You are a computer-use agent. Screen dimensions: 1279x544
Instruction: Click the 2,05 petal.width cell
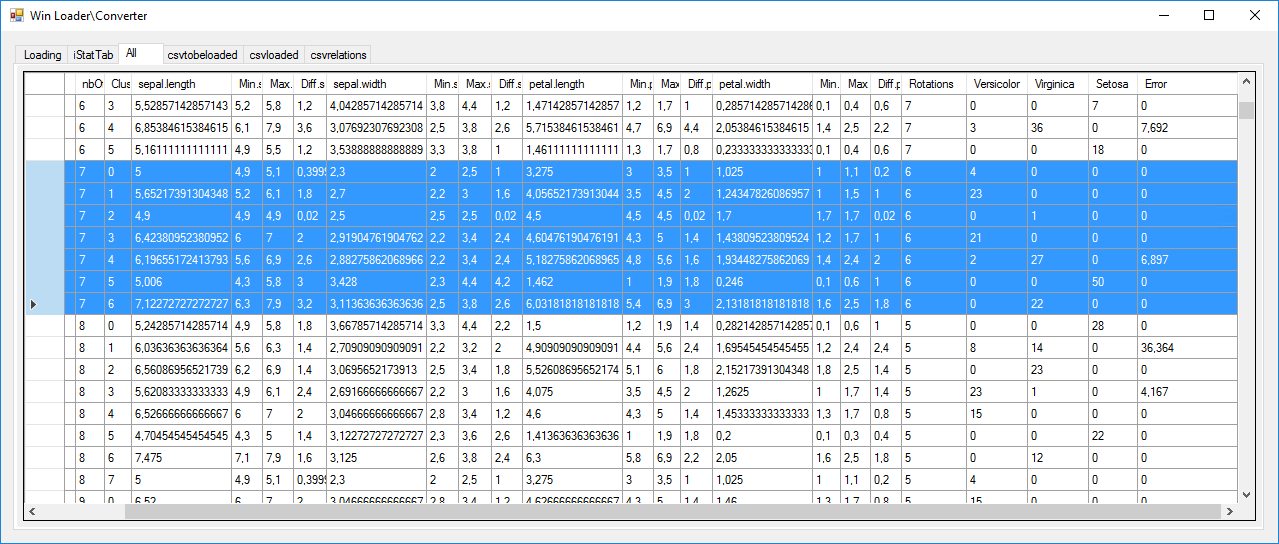(x=763, y=458)
